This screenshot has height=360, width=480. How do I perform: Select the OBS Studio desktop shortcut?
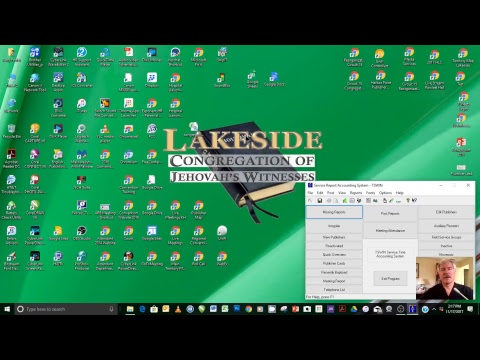(81, 233)
